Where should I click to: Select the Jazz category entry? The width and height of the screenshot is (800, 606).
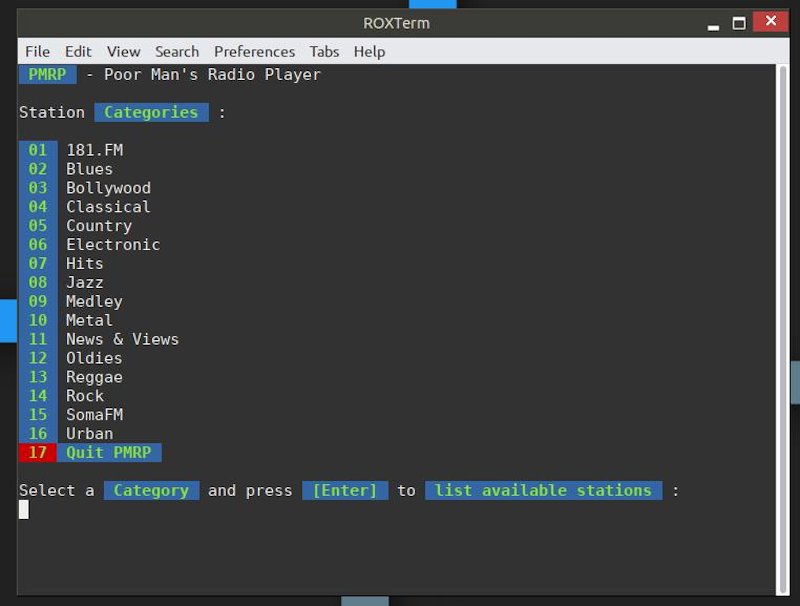(x=85, y=282)
